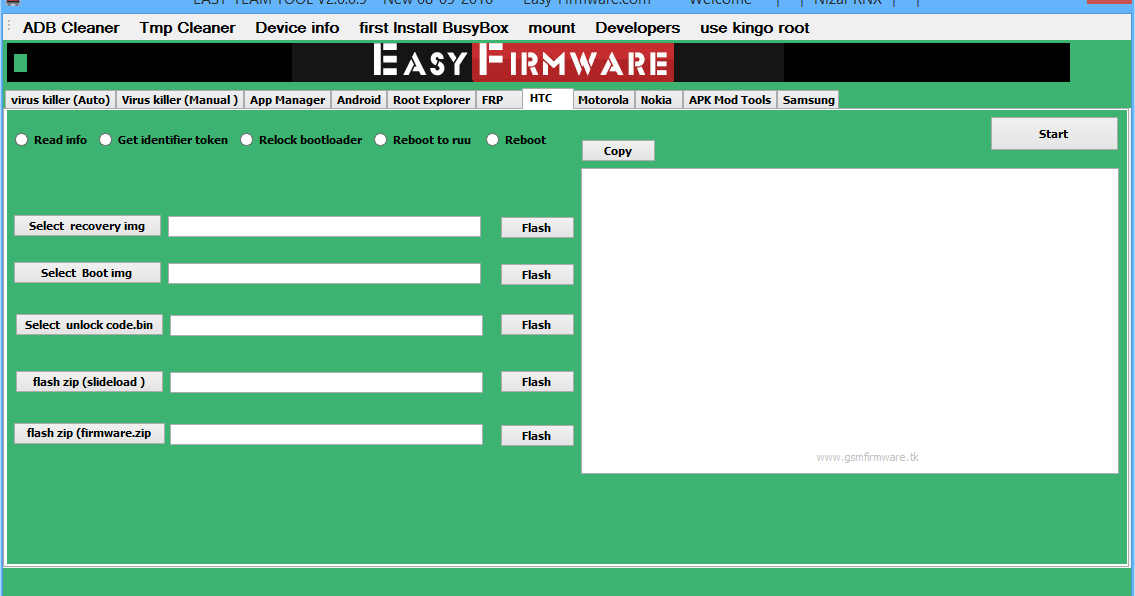Focus the Boot img path field
1135x596 pixels.
pyautogui.click(x=324, y=274)
